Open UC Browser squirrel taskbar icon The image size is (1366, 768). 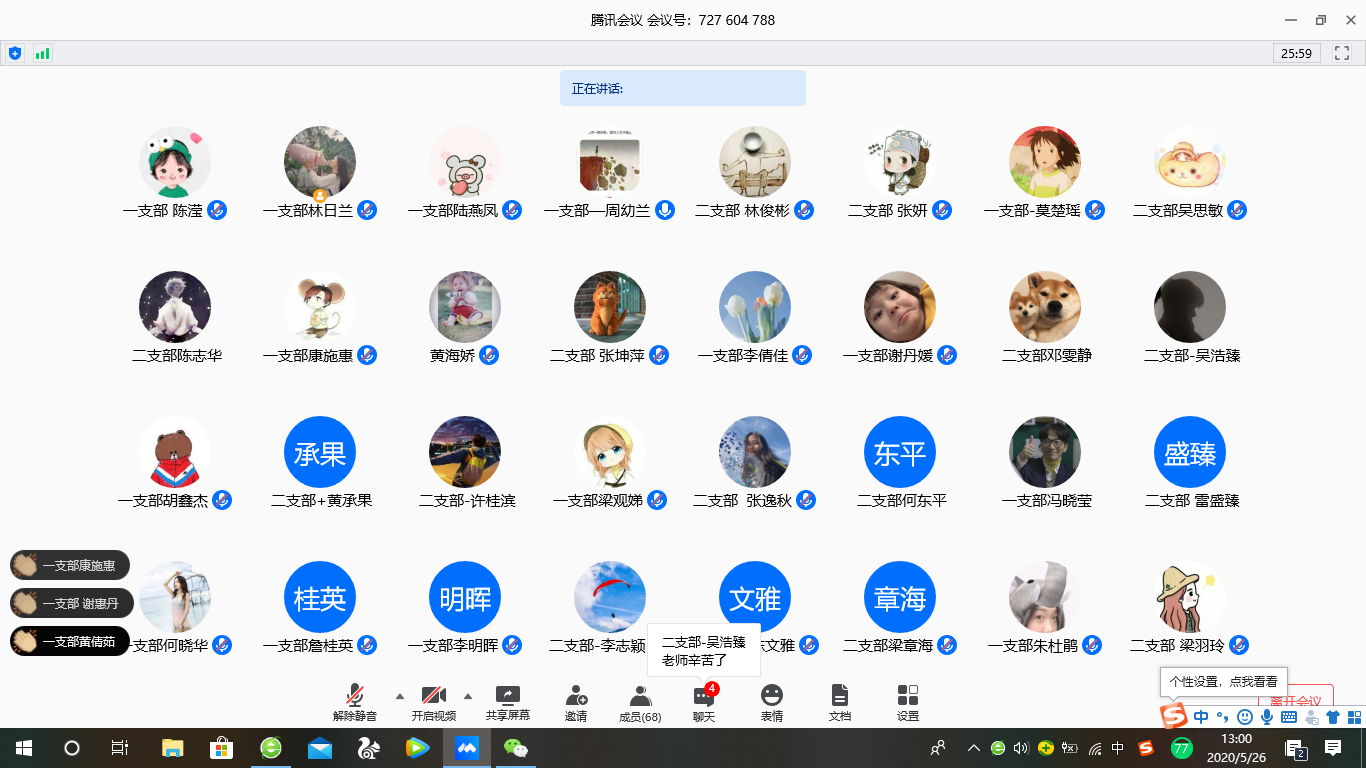coord(369,747)
